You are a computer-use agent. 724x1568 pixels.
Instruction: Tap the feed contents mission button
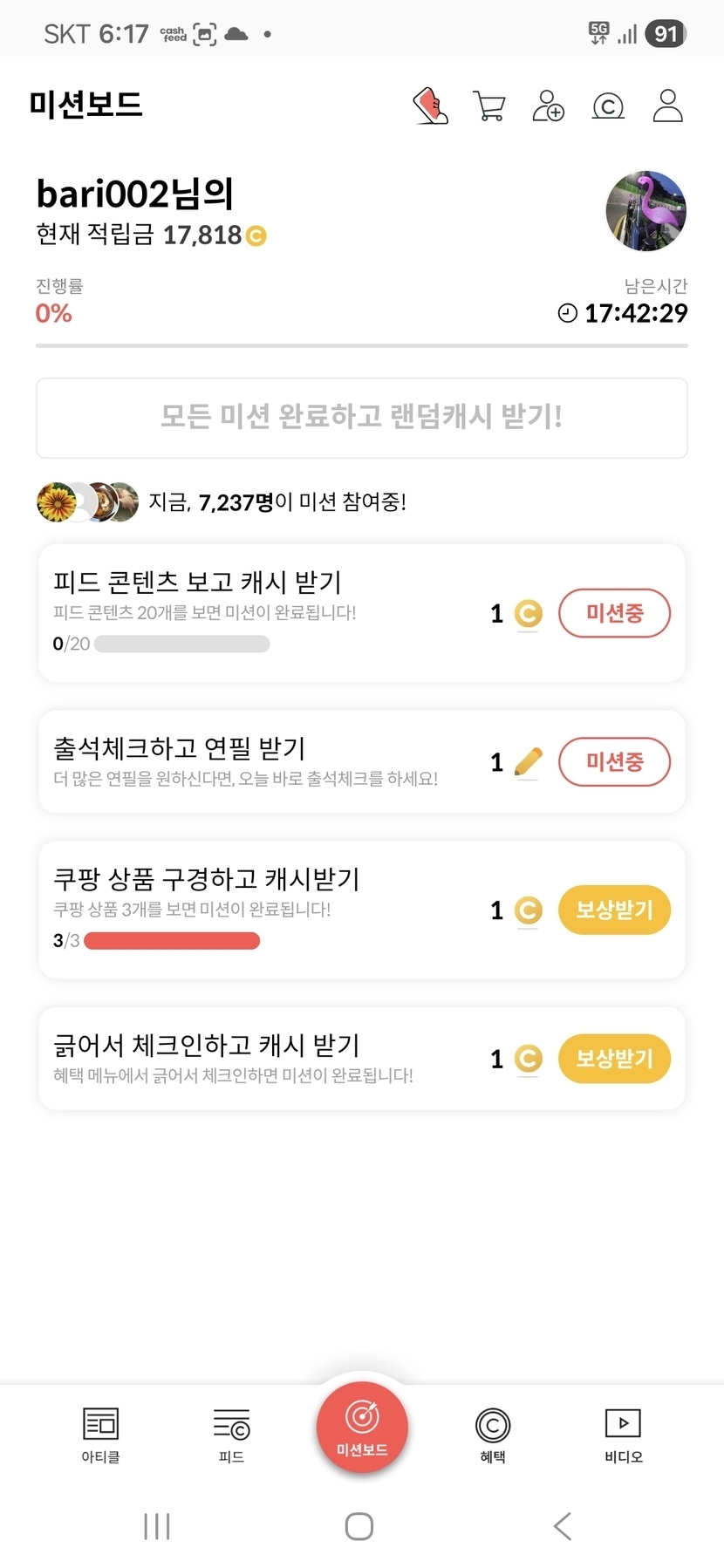pyautogui.click(x=614, y=613)
